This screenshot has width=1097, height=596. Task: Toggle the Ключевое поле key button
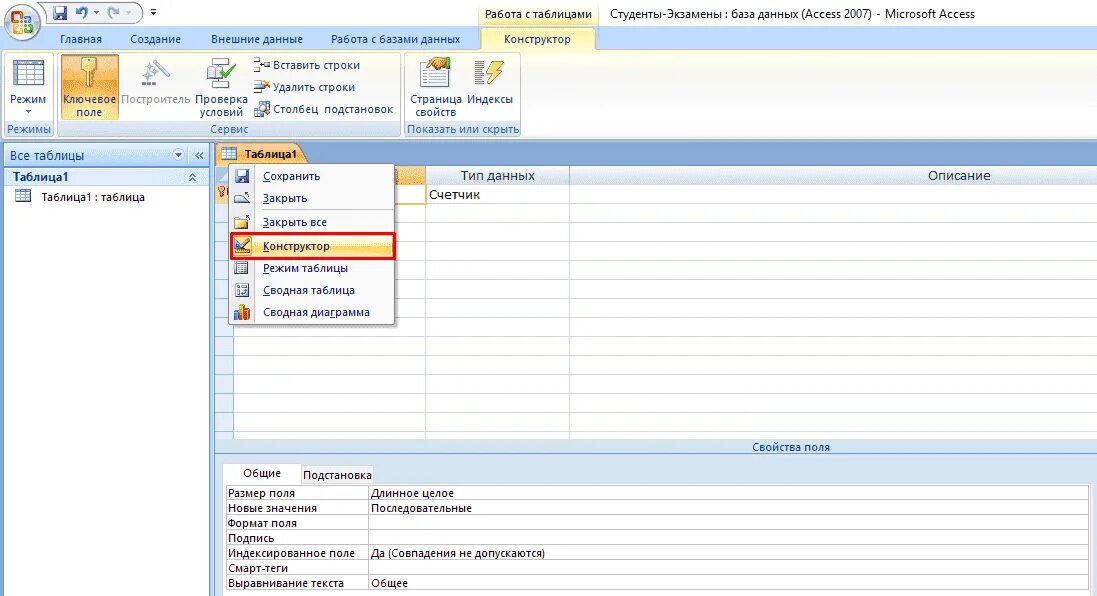click(89, 87)
